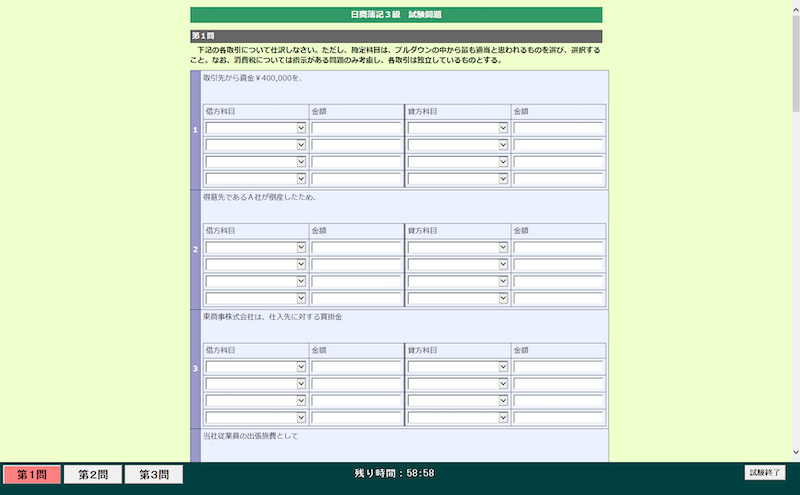Click the 残り時間 countdown timer text
Viewport: 800px width, 495px height.
pos(394,473)
